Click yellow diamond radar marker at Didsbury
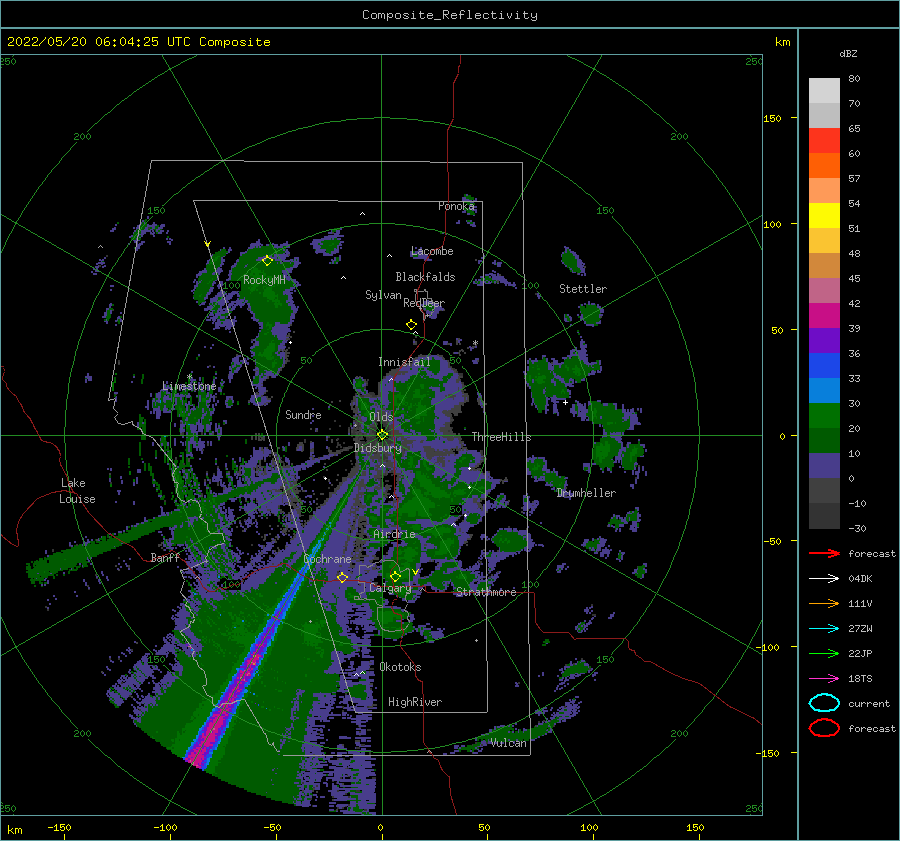Viewport: 900px width, 841px height. pyautogui.click(x=382, y=435)
